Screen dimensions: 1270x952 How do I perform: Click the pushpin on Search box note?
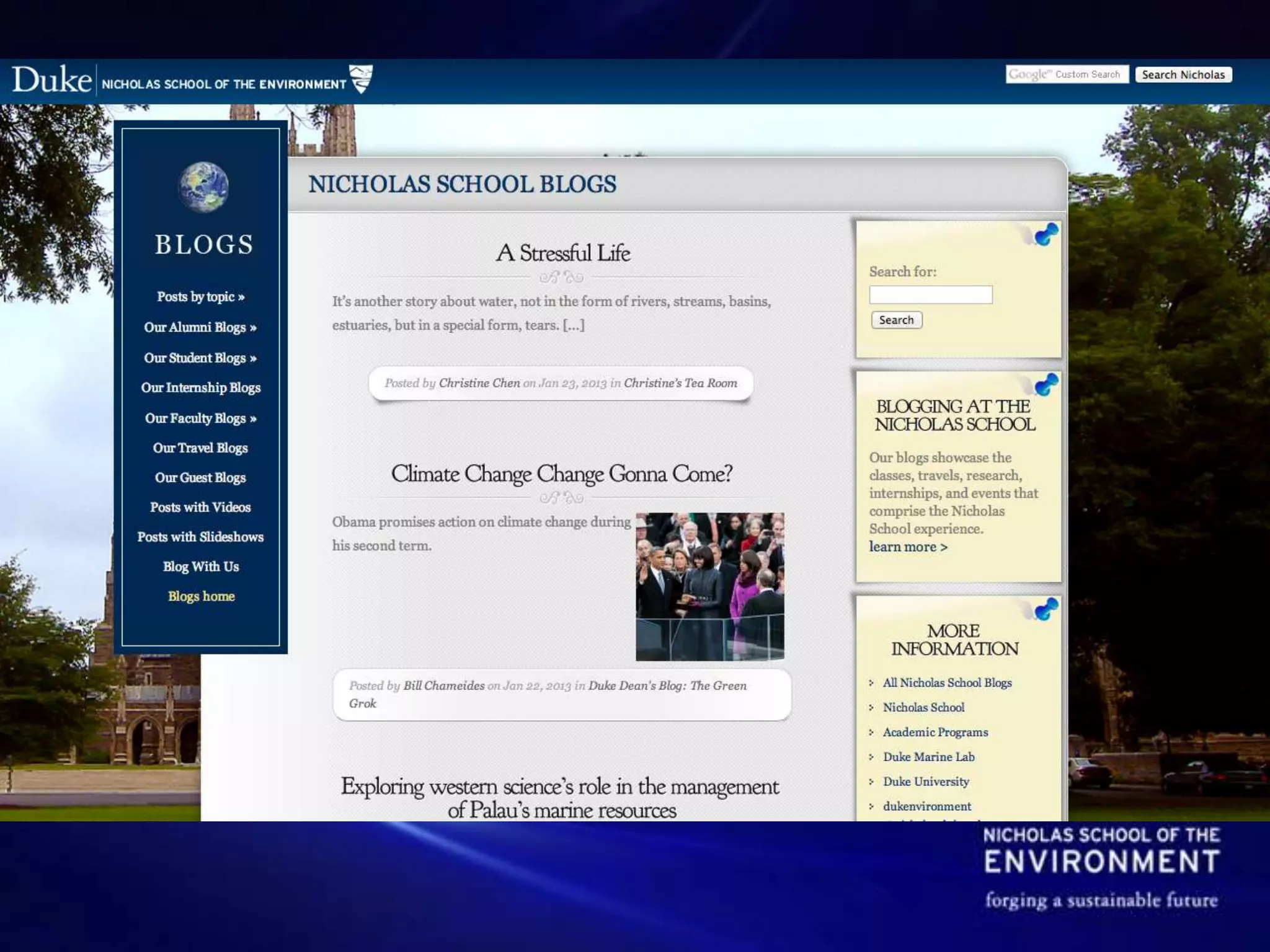(x=1046, y=234)
